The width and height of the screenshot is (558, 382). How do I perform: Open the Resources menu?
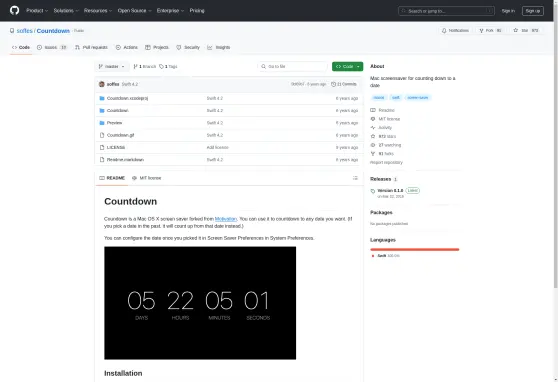coord(98,11)
